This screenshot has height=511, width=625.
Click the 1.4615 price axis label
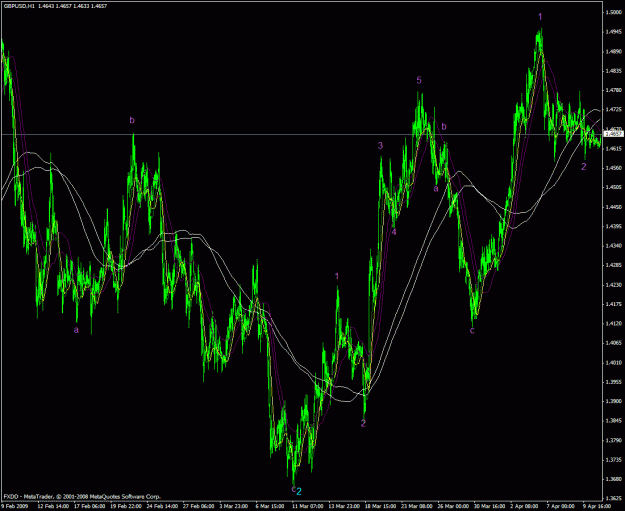(x=614, y=149)
